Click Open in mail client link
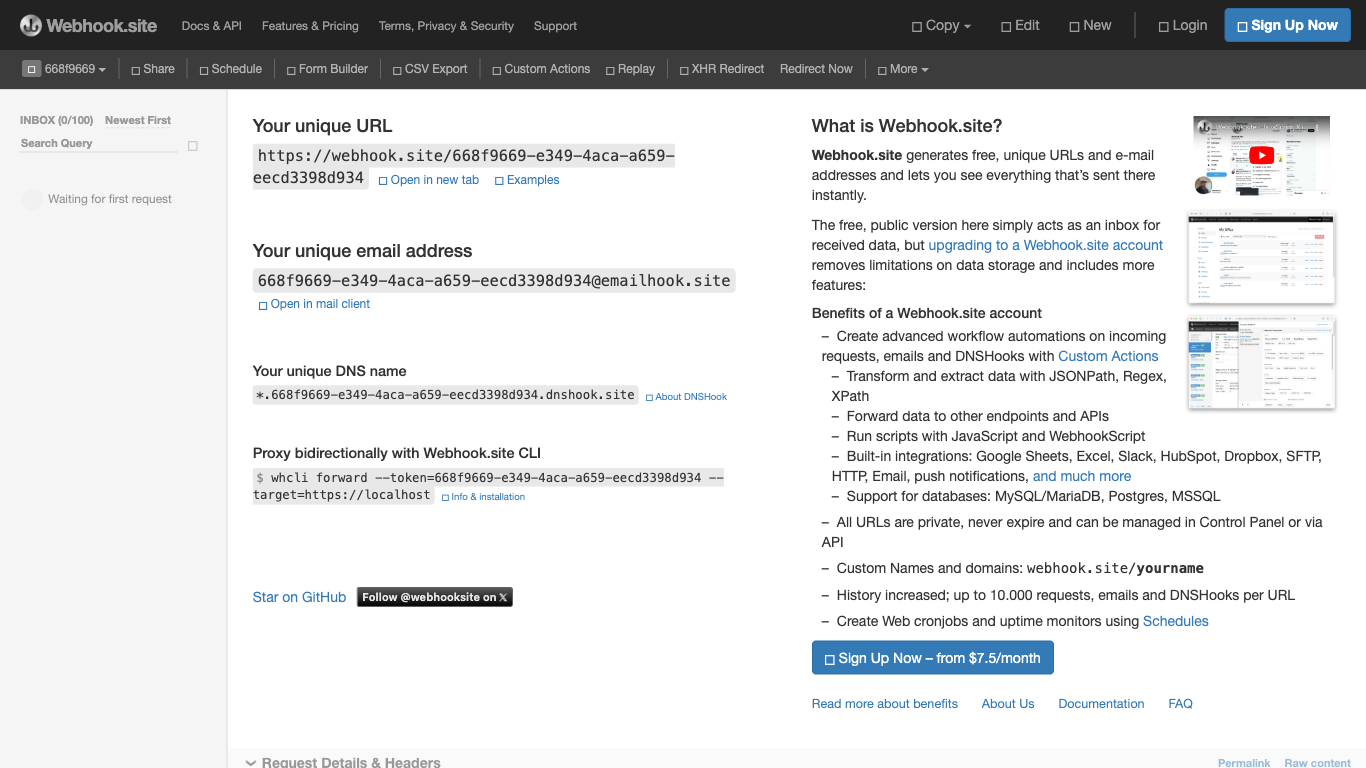This screenshot has width=1366, height=768. coord(314,304)
